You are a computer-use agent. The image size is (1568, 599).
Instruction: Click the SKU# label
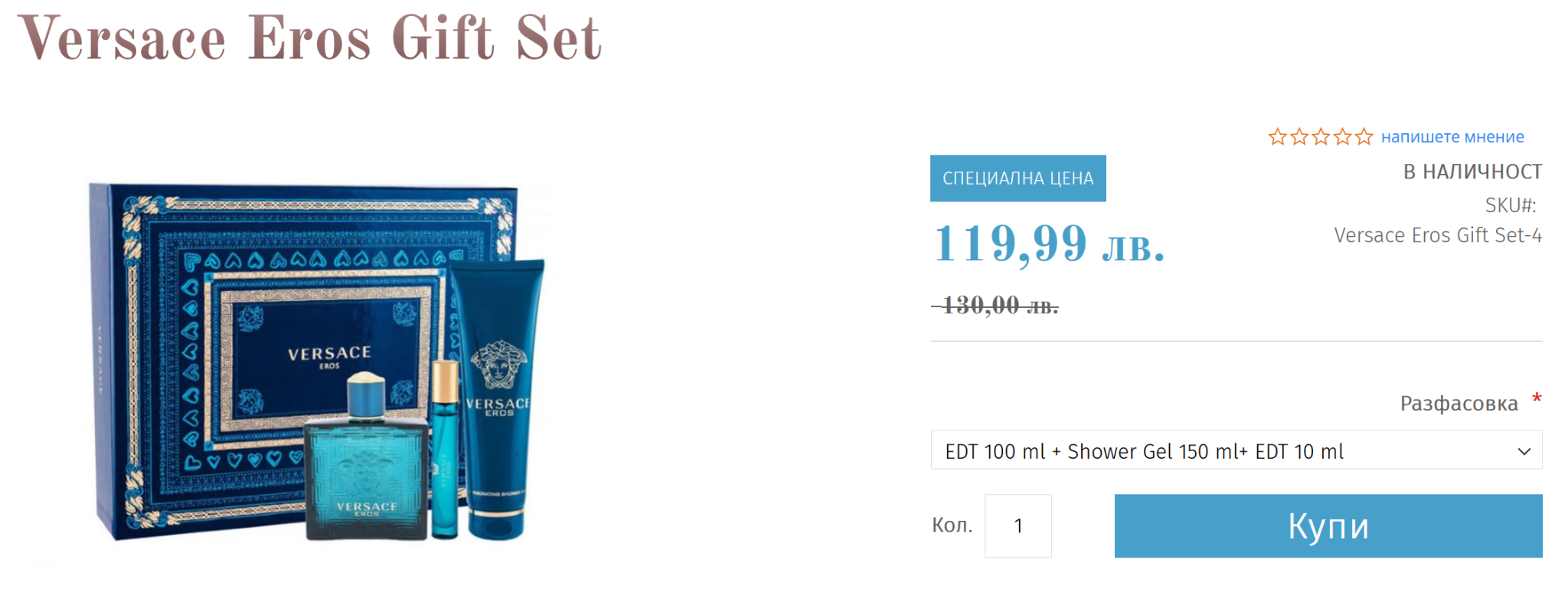click(1511, 205)
